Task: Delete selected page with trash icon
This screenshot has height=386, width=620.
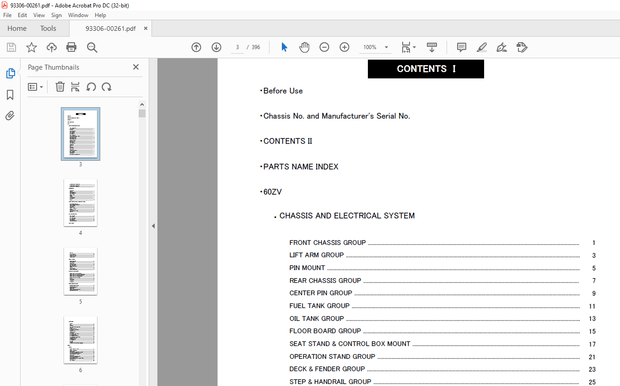Action: coord(60,87)
